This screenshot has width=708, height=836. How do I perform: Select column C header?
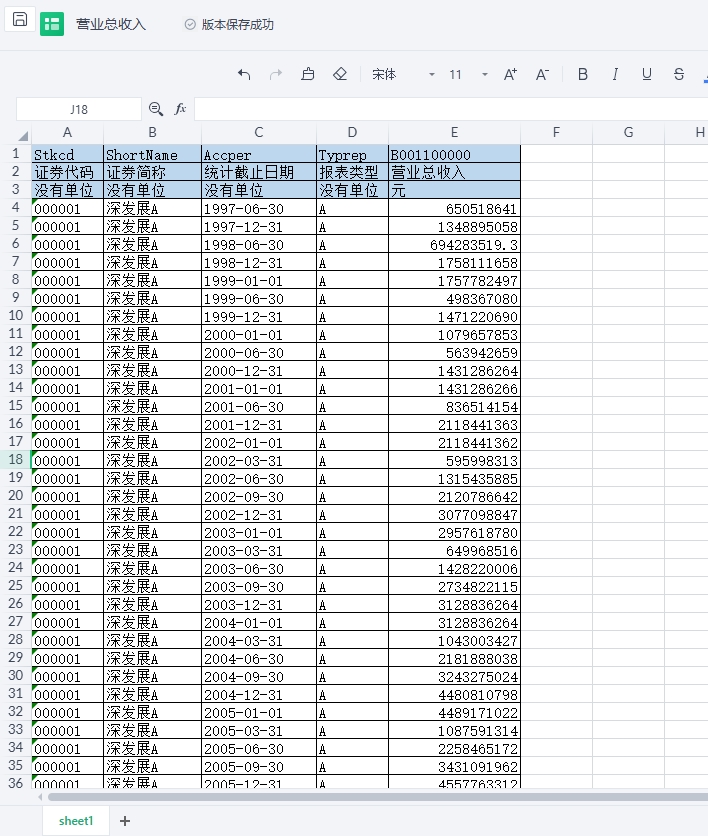(259, 132)
